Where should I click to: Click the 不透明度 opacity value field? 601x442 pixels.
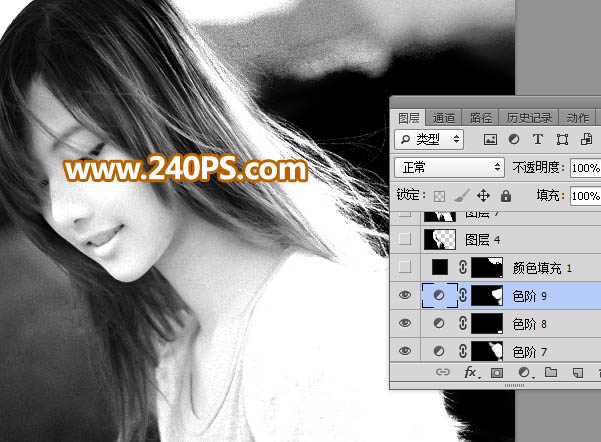pos(585,168)
